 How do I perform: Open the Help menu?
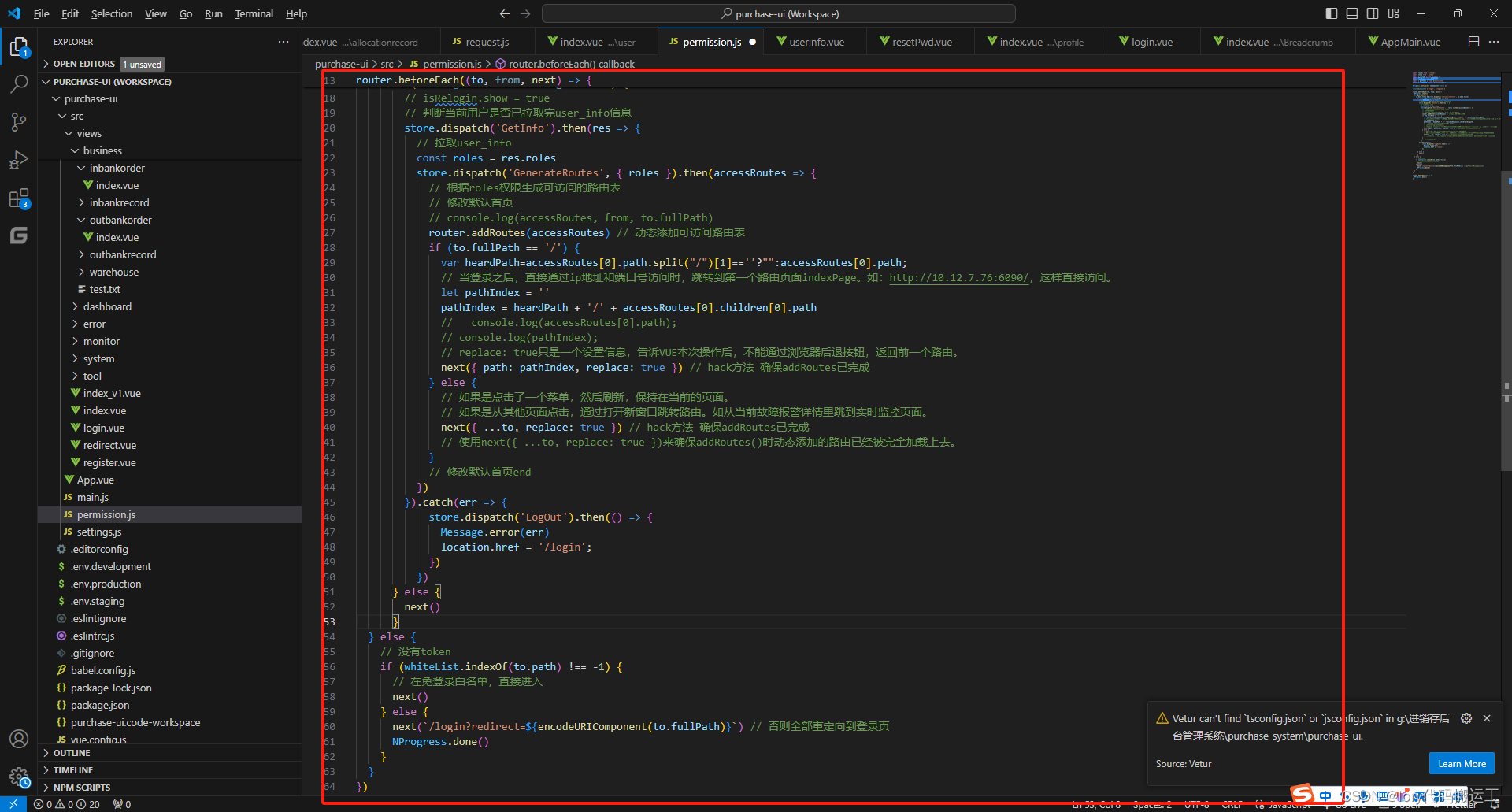point(296,13)
